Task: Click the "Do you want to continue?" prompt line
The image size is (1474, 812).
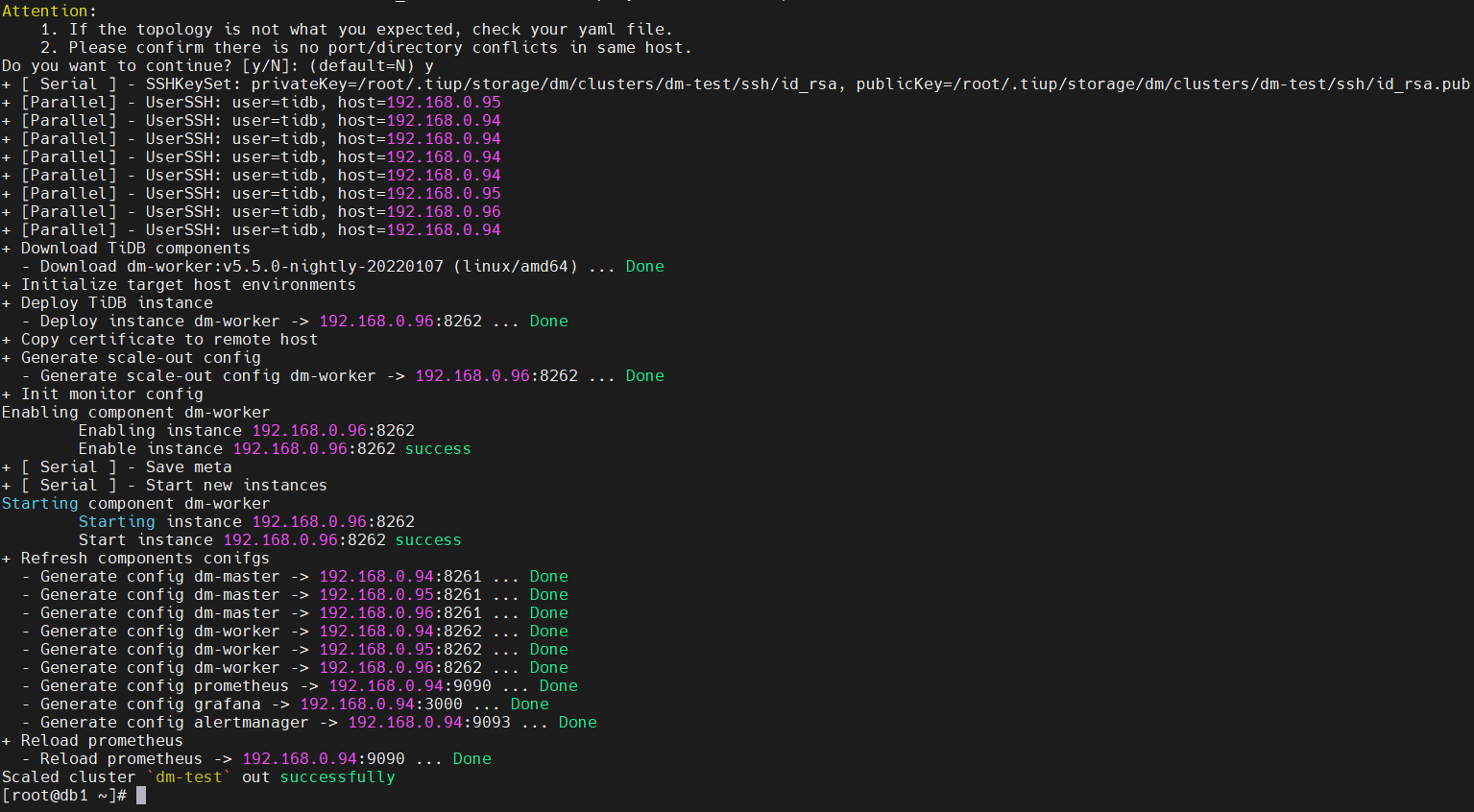Action: point(218,66)
